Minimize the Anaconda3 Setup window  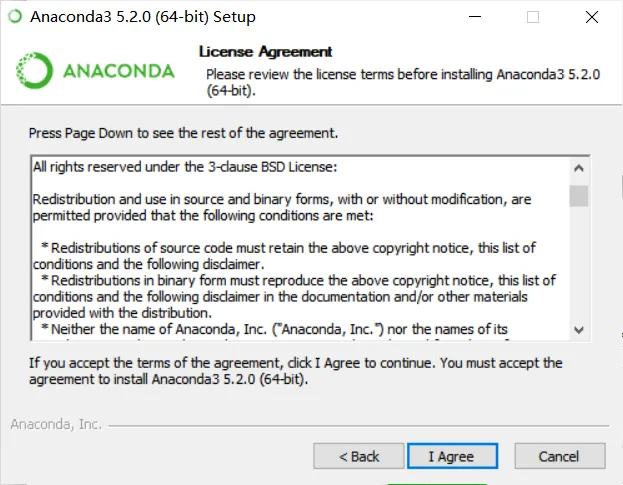(x=475, y=17)
